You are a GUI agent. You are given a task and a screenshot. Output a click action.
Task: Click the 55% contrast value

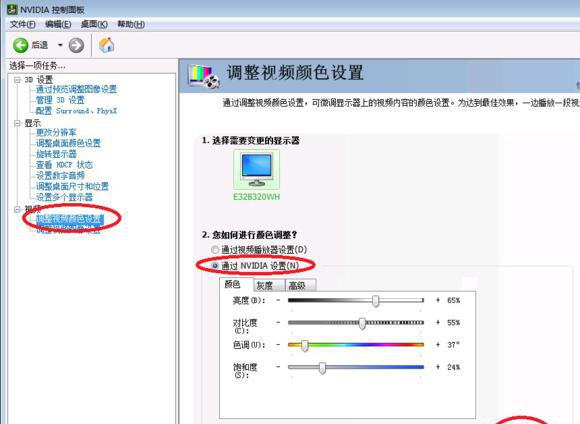click(453, 323)
